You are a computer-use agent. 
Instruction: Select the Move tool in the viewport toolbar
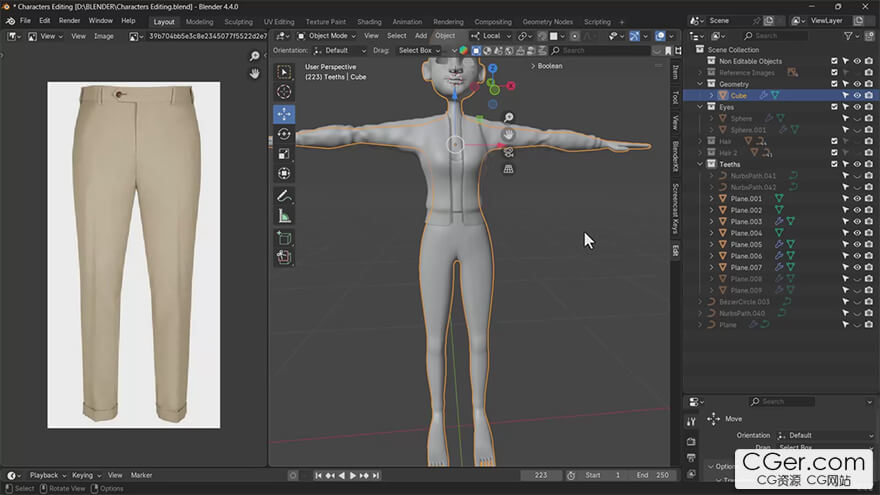[284, 114]
